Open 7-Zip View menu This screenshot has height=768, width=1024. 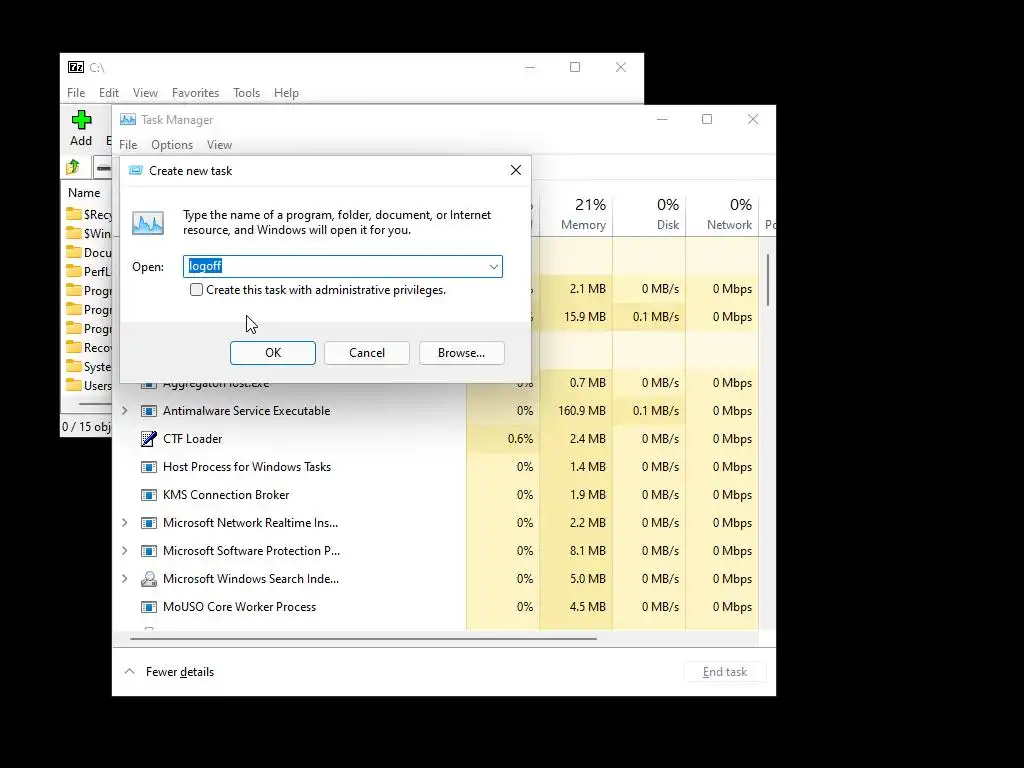click(x=145, y=93)
